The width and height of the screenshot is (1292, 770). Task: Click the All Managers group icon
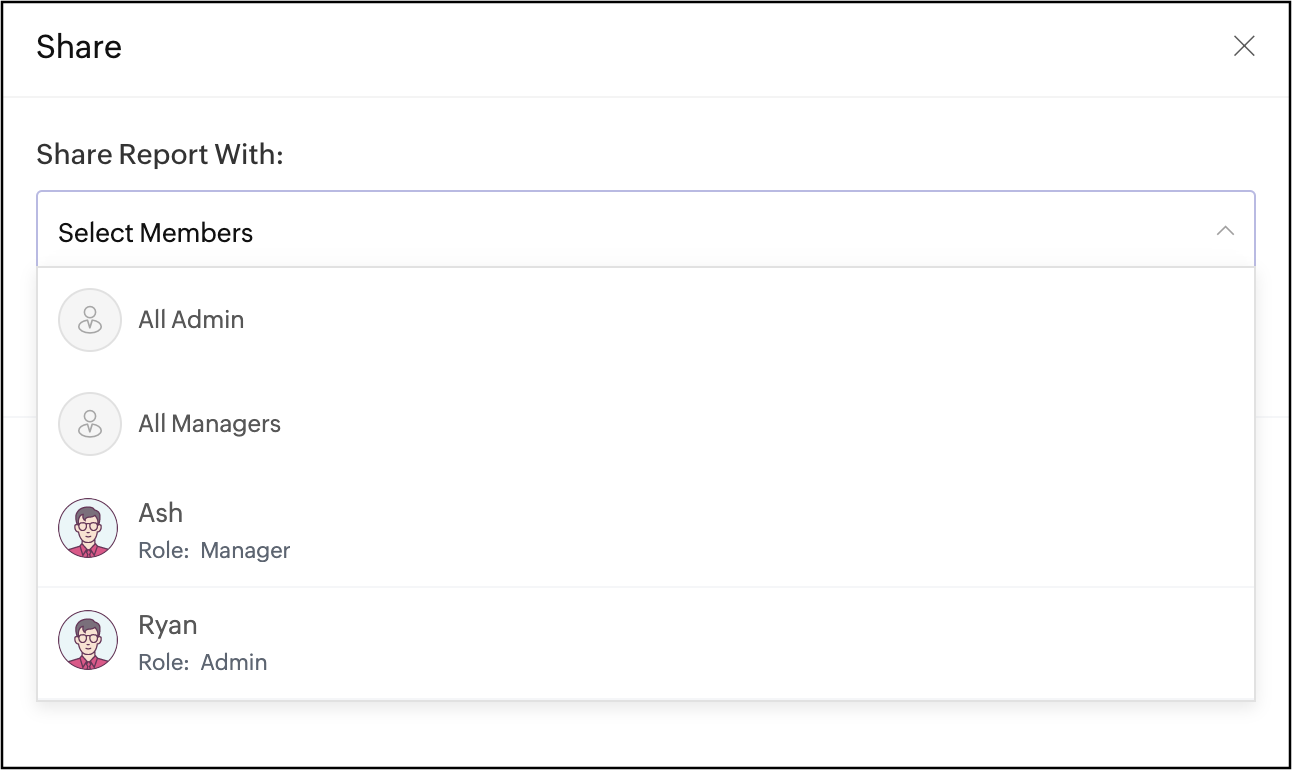click(x=90, y=424)
